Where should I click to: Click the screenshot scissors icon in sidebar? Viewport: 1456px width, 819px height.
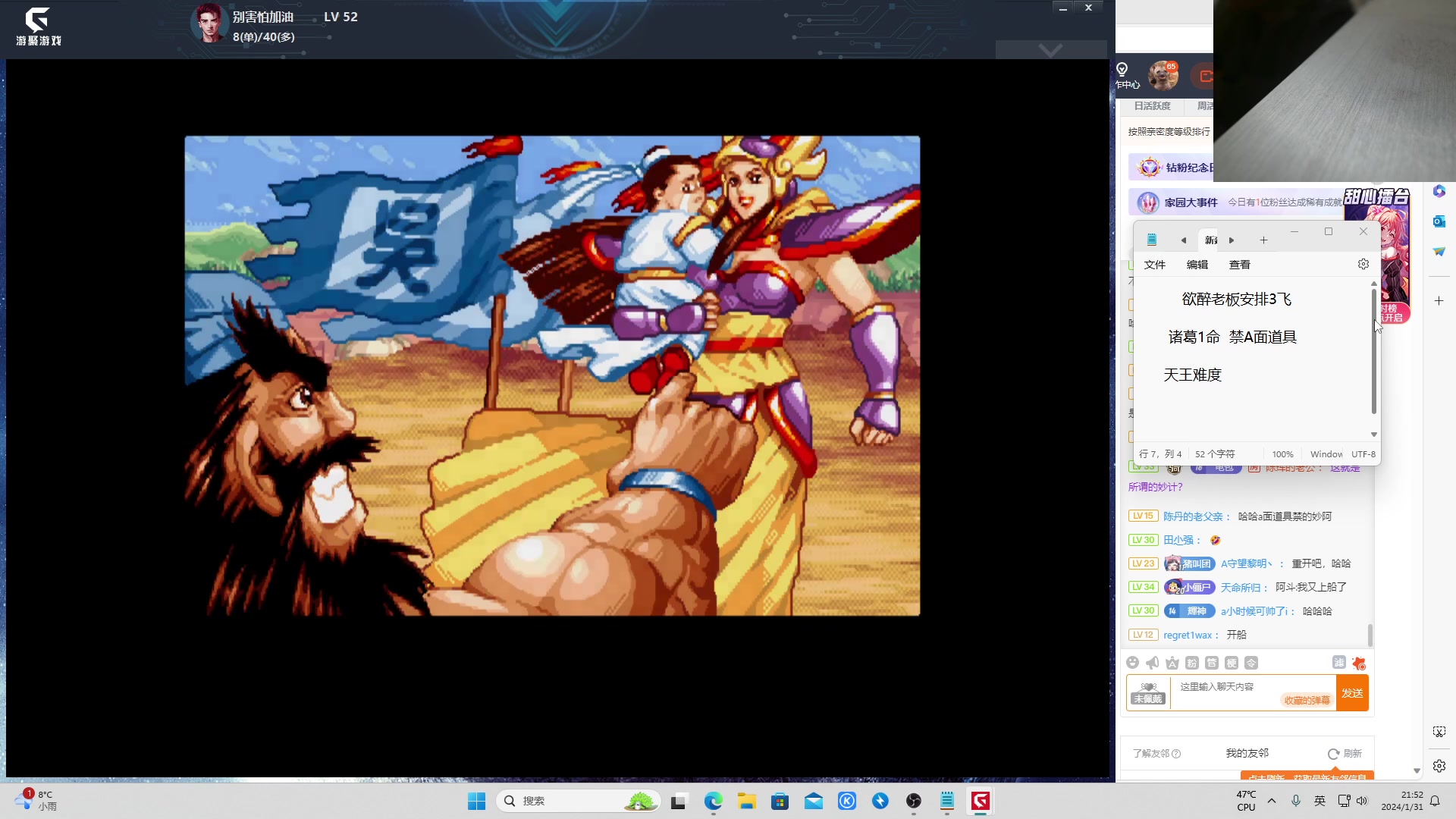pyautogui.click(x=1439, y=732)
